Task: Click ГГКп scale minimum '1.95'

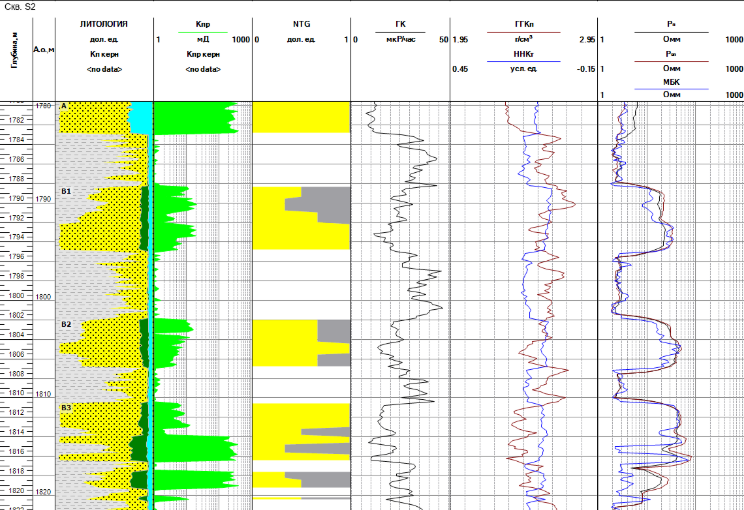Action: click(460, 39)
